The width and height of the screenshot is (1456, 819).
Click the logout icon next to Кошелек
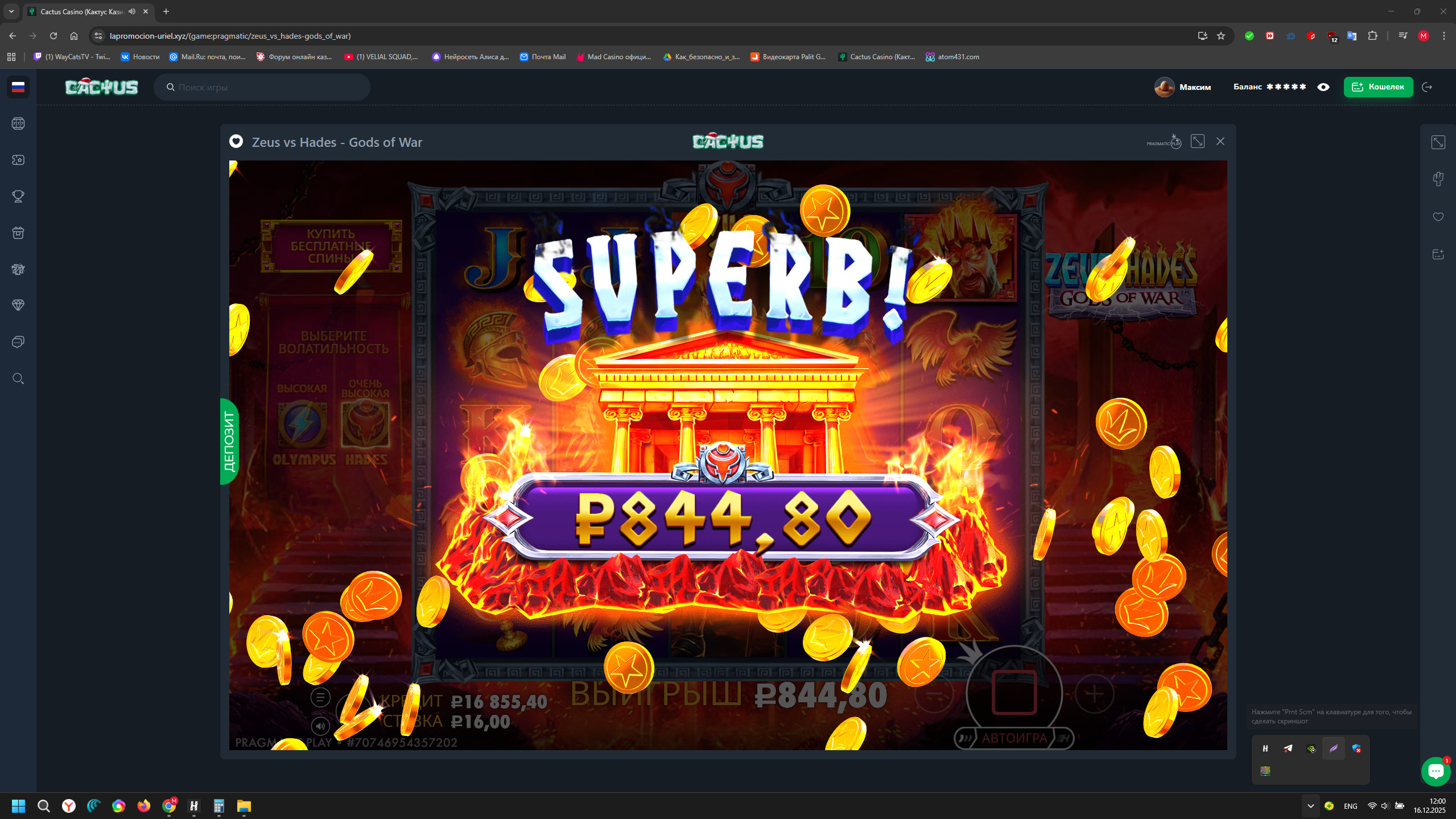(x=1427, y=87)
